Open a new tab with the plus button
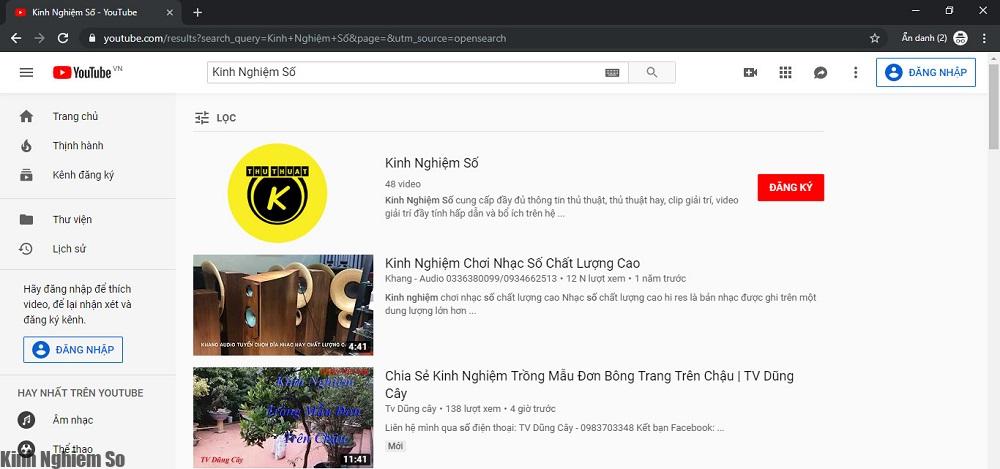This screenshot has height=469, width=1000. pos(198,12)
